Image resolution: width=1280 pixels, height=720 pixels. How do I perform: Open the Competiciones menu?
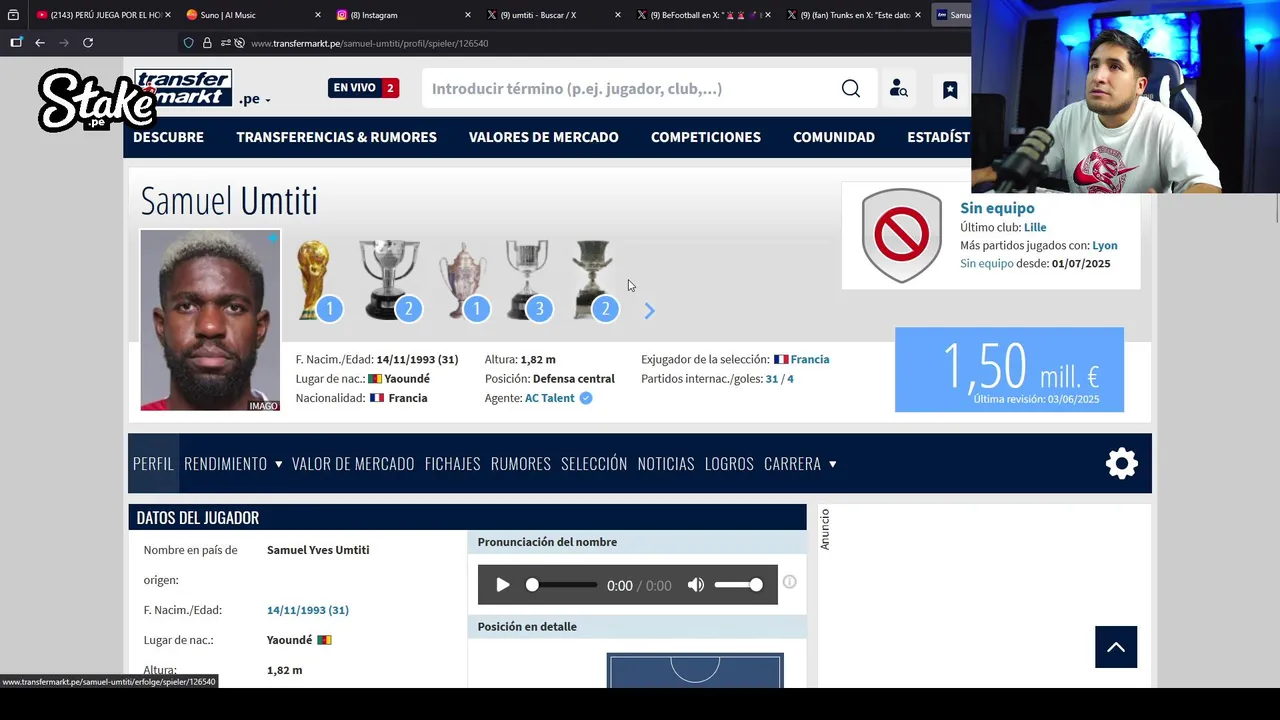point(706,137)
